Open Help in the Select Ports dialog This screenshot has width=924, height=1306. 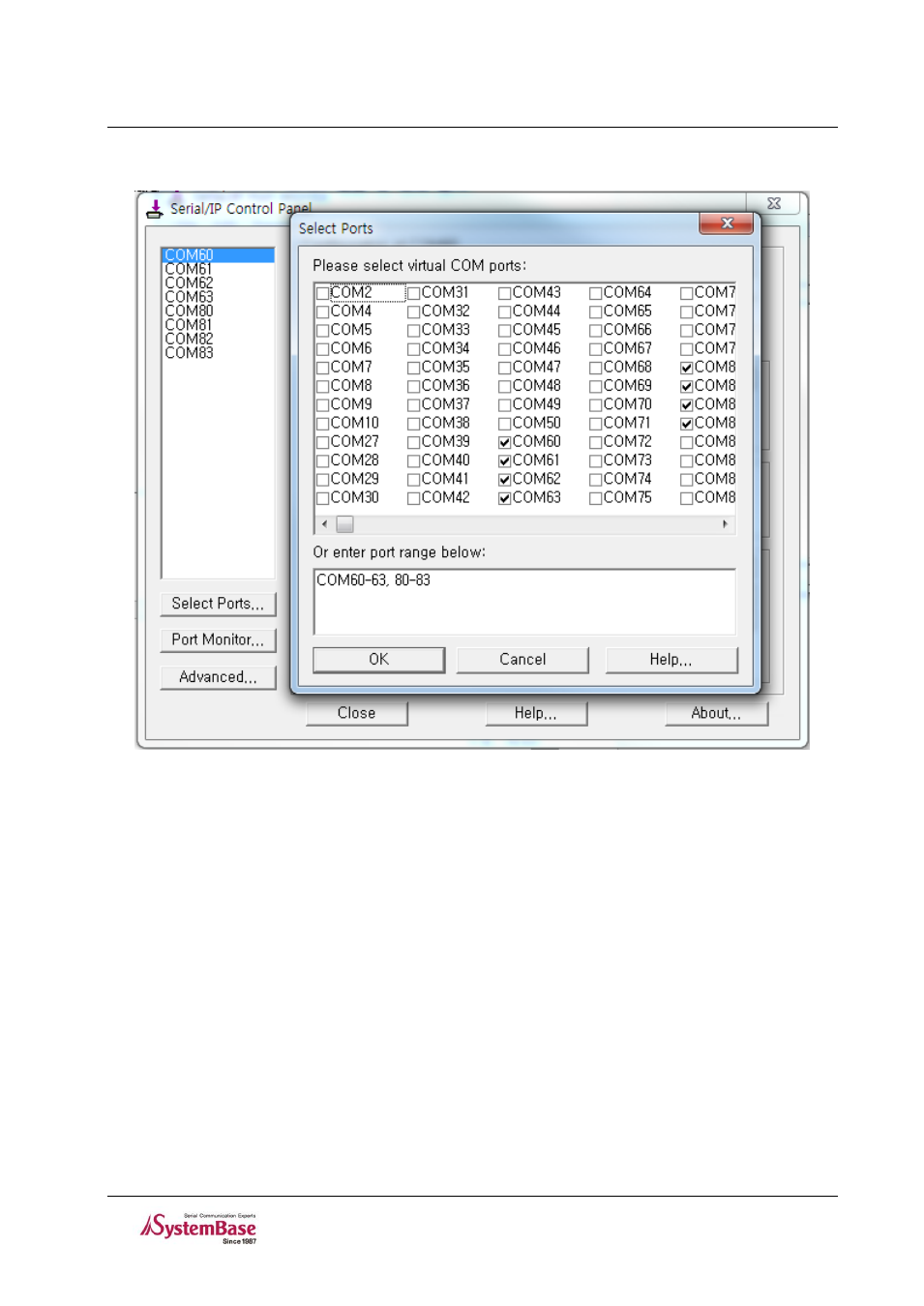671,660
